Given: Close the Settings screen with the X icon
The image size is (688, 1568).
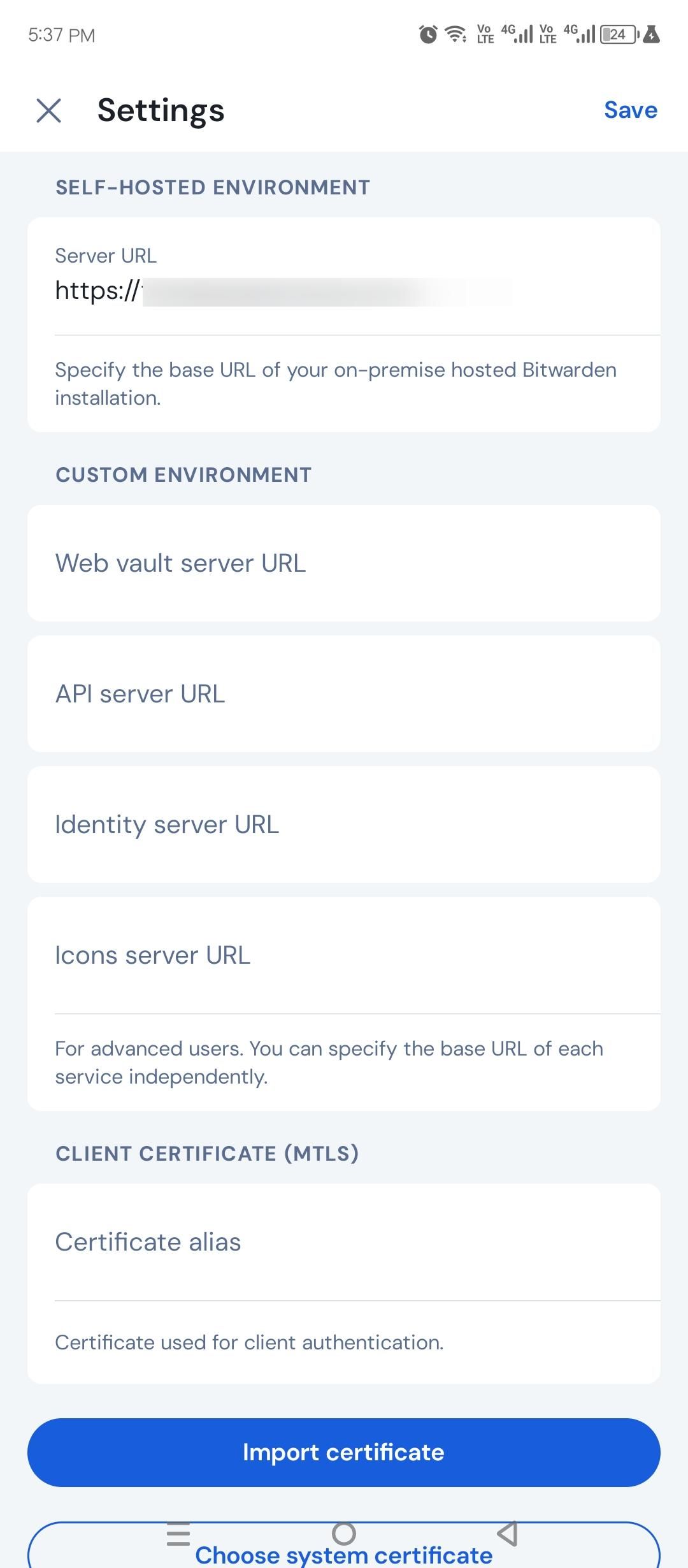Looking at the screenshot, I should point(49,110).
